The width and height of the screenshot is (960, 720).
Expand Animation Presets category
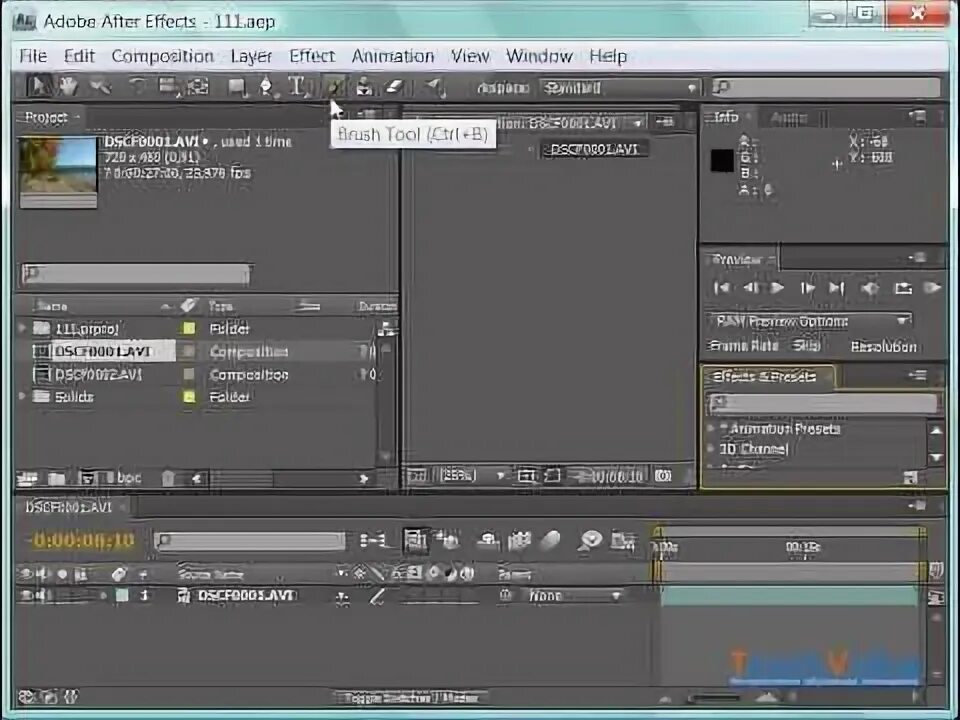[711, 429]
